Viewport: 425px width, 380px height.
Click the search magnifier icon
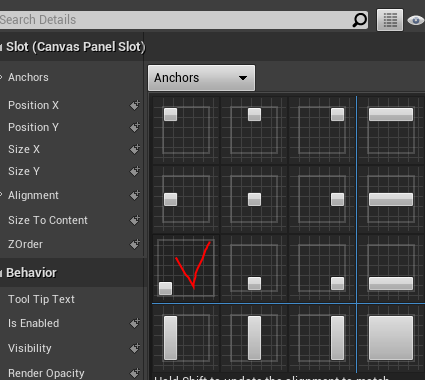(x=359, y=20)
